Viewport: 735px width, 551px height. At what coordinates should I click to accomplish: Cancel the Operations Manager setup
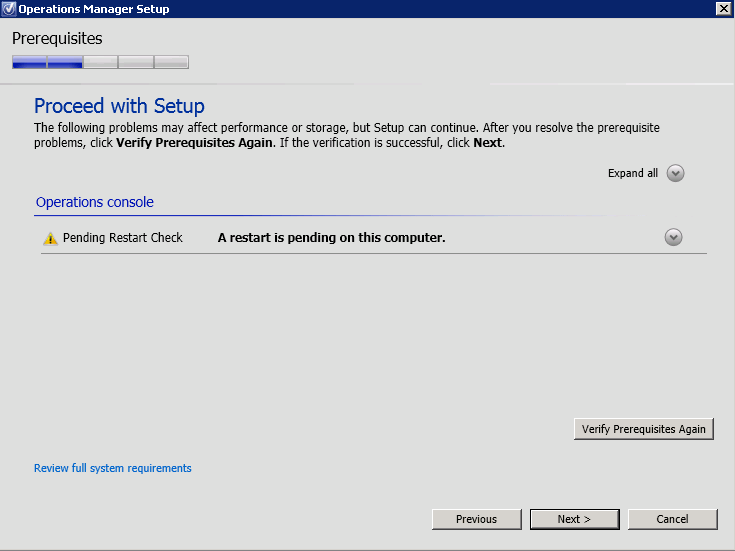[672, 519]
